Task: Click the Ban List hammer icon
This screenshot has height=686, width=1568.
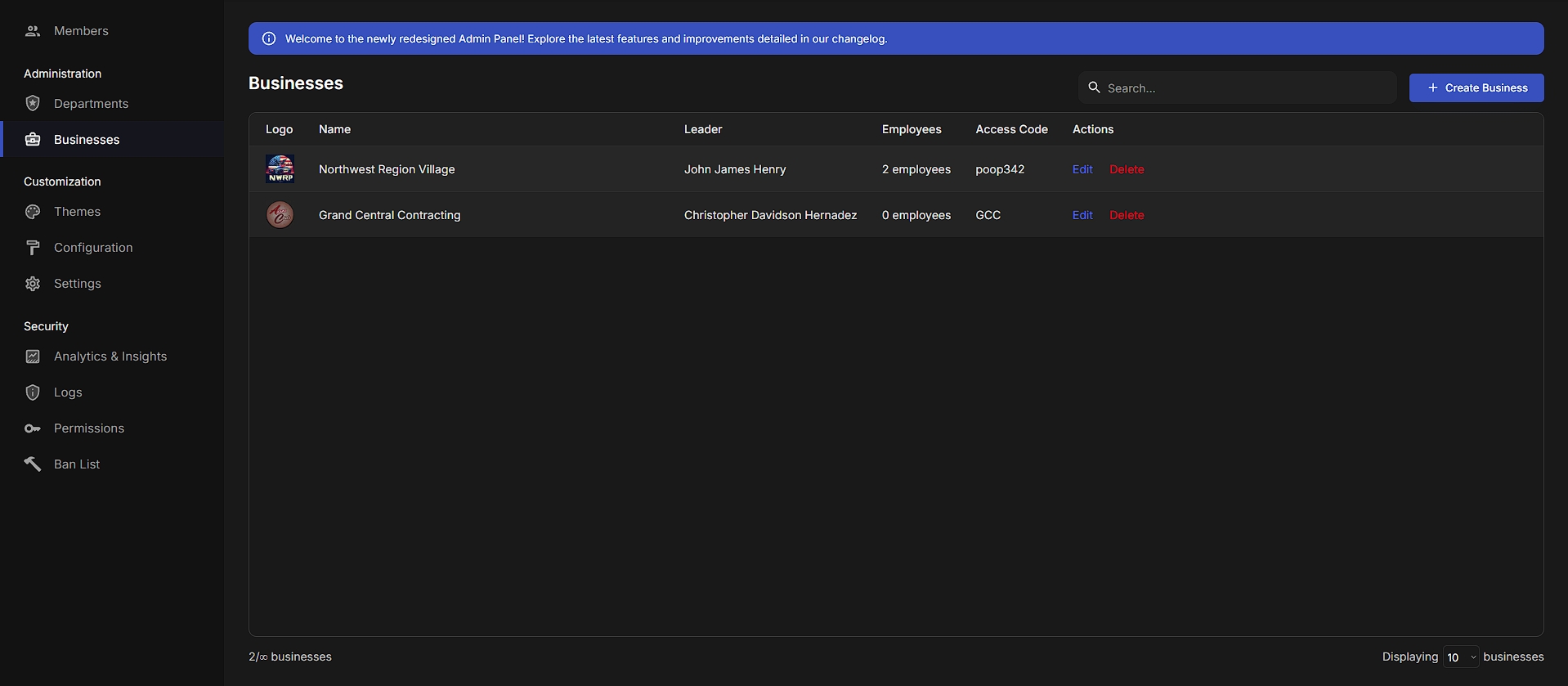Action: tap(33, 464)
